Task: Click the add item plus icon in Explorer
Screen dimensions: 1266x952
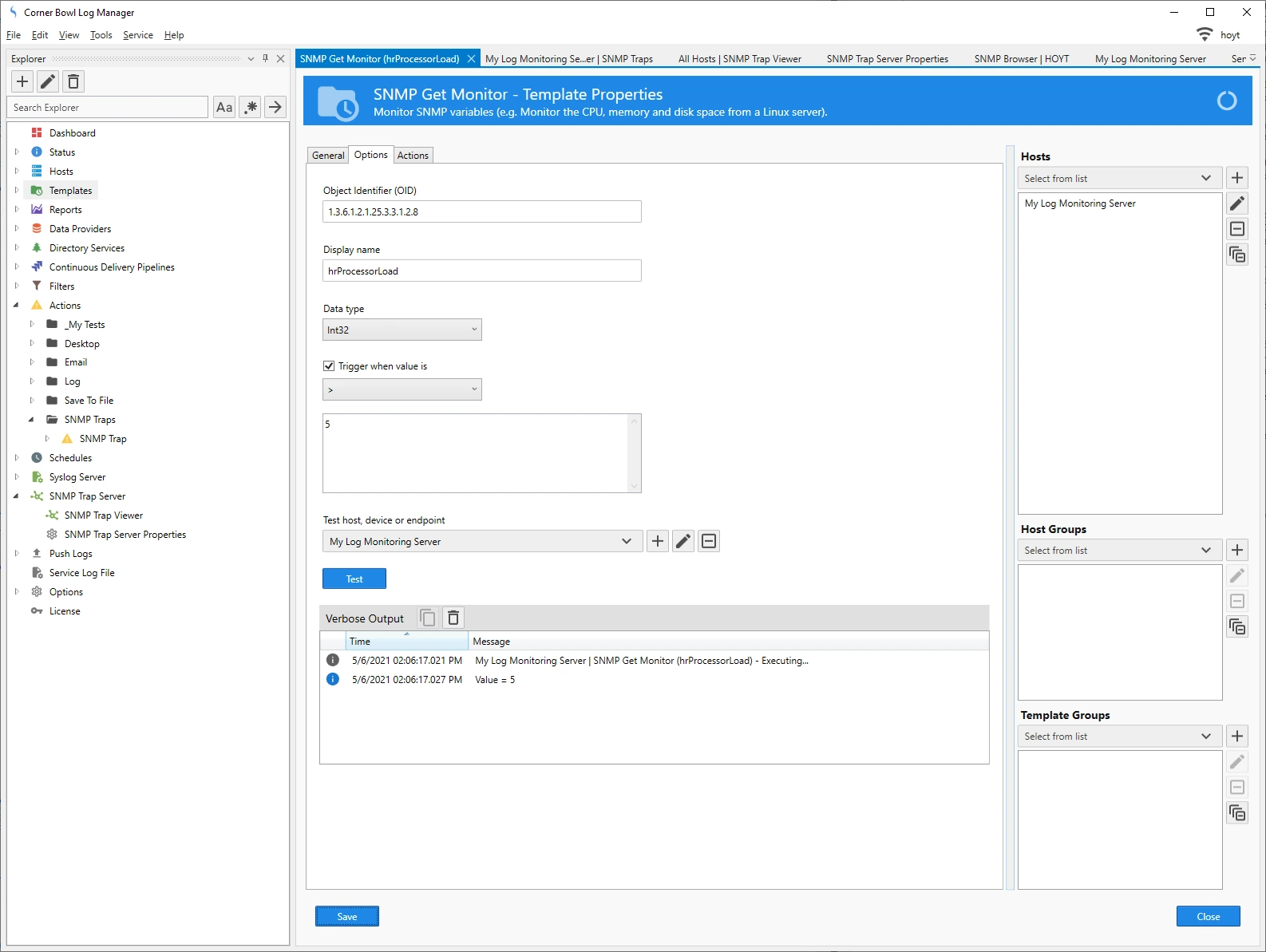Action: pyautogui.click(x=22, y=81)
